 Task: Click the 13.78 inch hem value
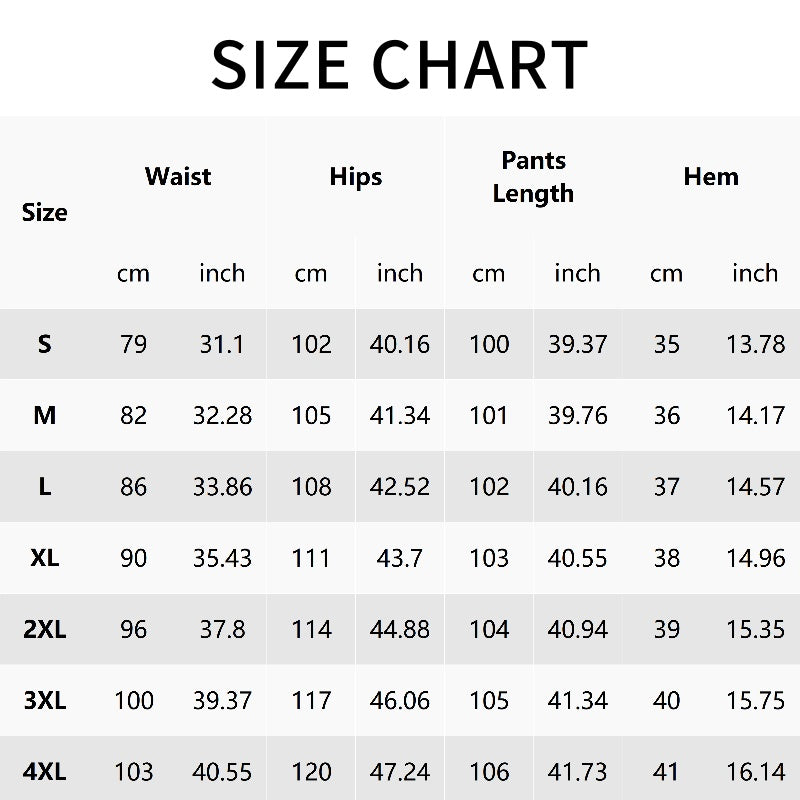[755, 344]
